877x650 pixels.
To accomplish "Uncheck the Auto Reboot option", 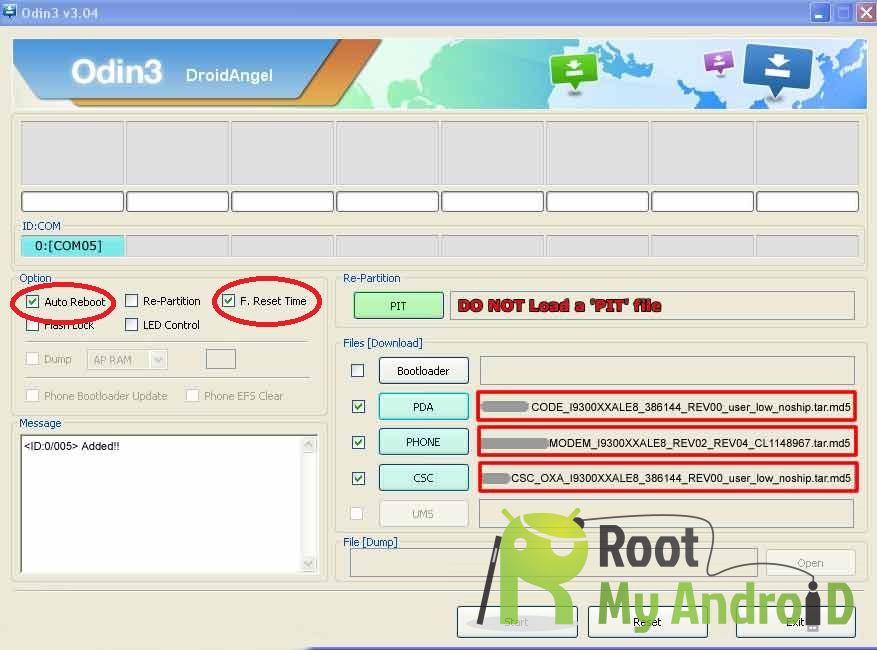I will click(x=33, y=301).
